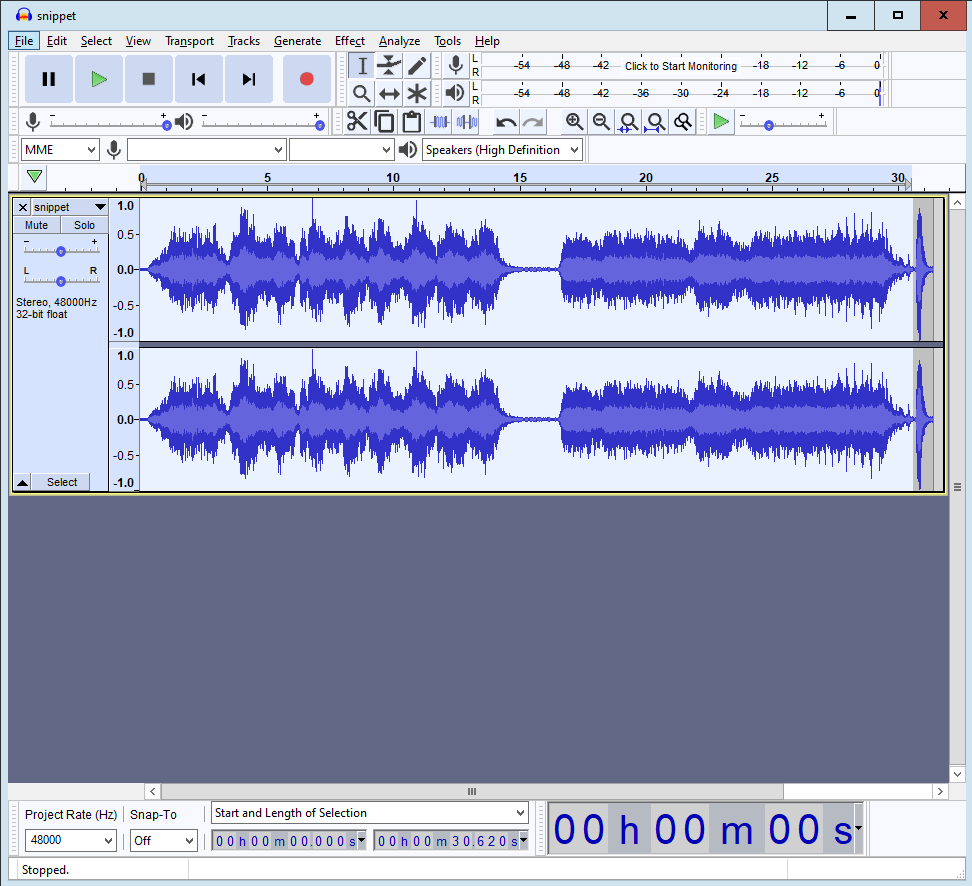Screen dimensions: 972x886
Task: Click the Record button
Action: 306,79
